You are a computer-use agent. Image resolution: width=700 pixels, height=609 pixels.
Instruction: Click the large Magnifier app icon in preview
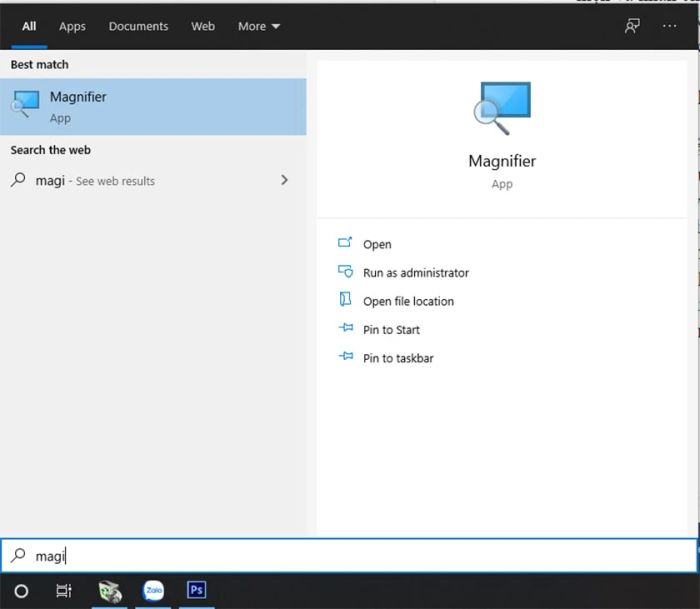click(502, 108)
